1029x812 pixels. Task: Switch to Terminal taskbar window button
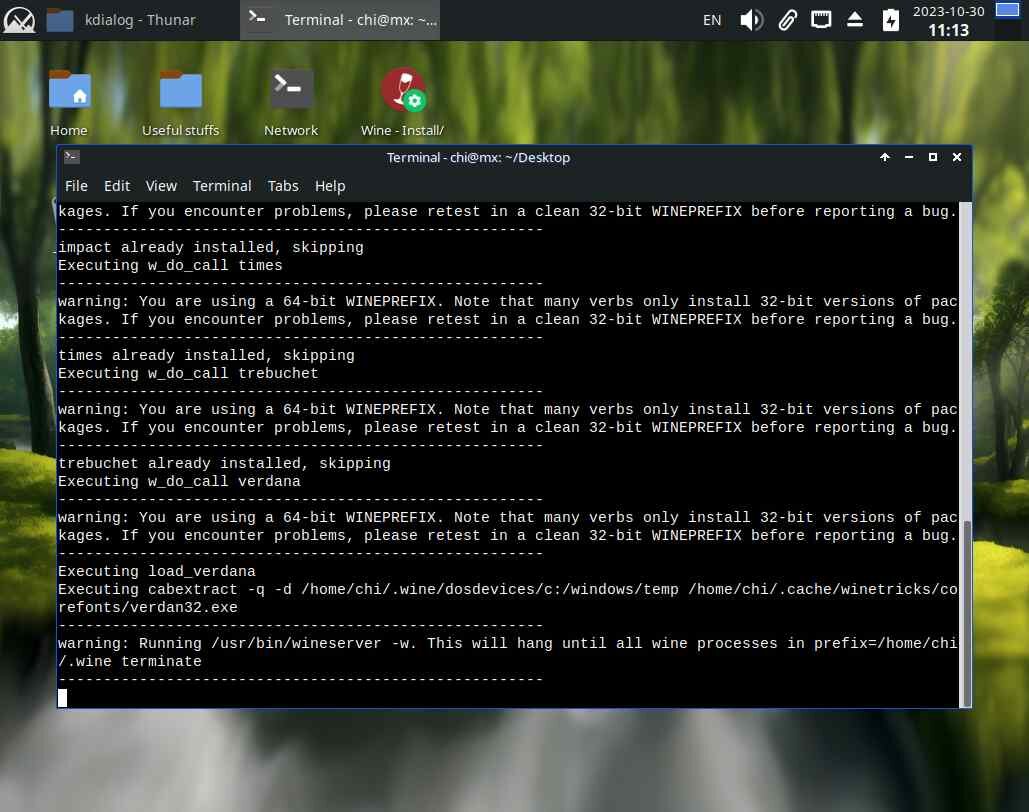(340, 20)
